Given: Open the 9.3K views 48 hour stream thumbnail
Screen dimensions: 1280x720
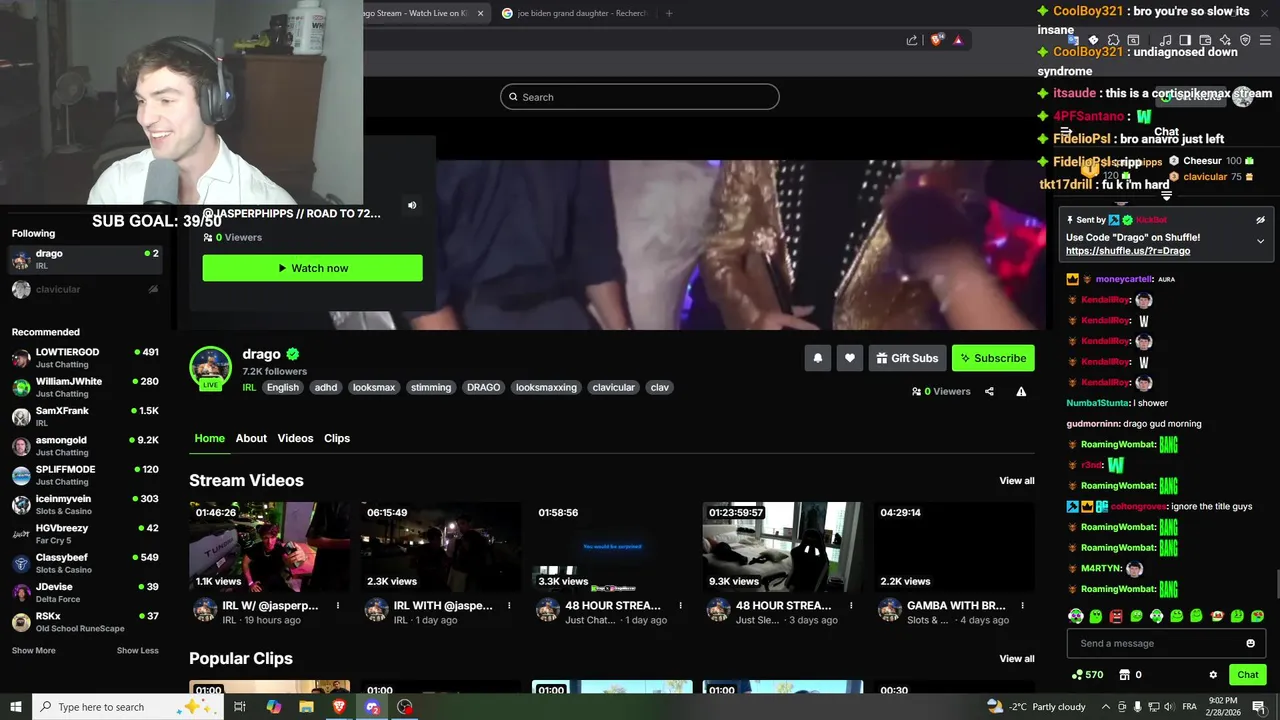Looking at the screenshot, I should 782,547.
